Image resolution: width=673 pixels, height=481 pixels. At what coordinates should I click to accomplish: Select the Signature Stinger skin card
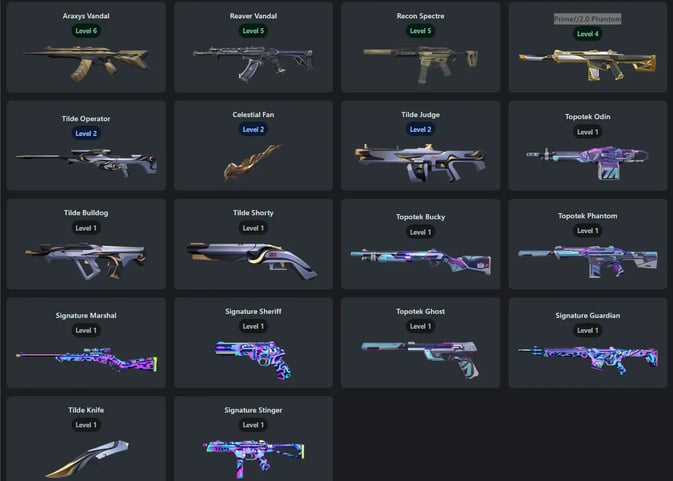click(253, 439)
